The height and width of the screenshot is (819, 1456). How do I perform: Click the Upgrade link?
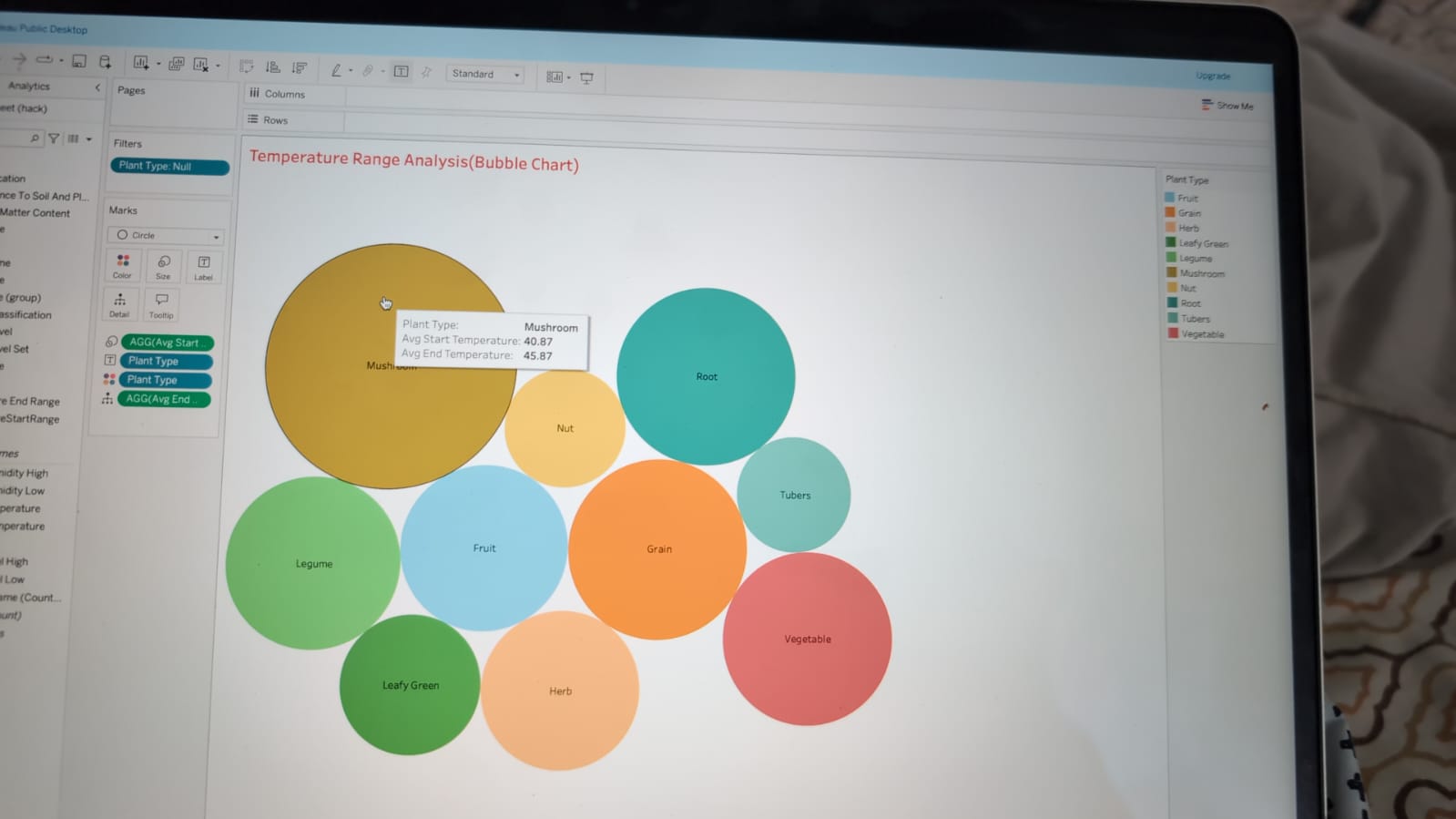click(x=1213, y=77)
